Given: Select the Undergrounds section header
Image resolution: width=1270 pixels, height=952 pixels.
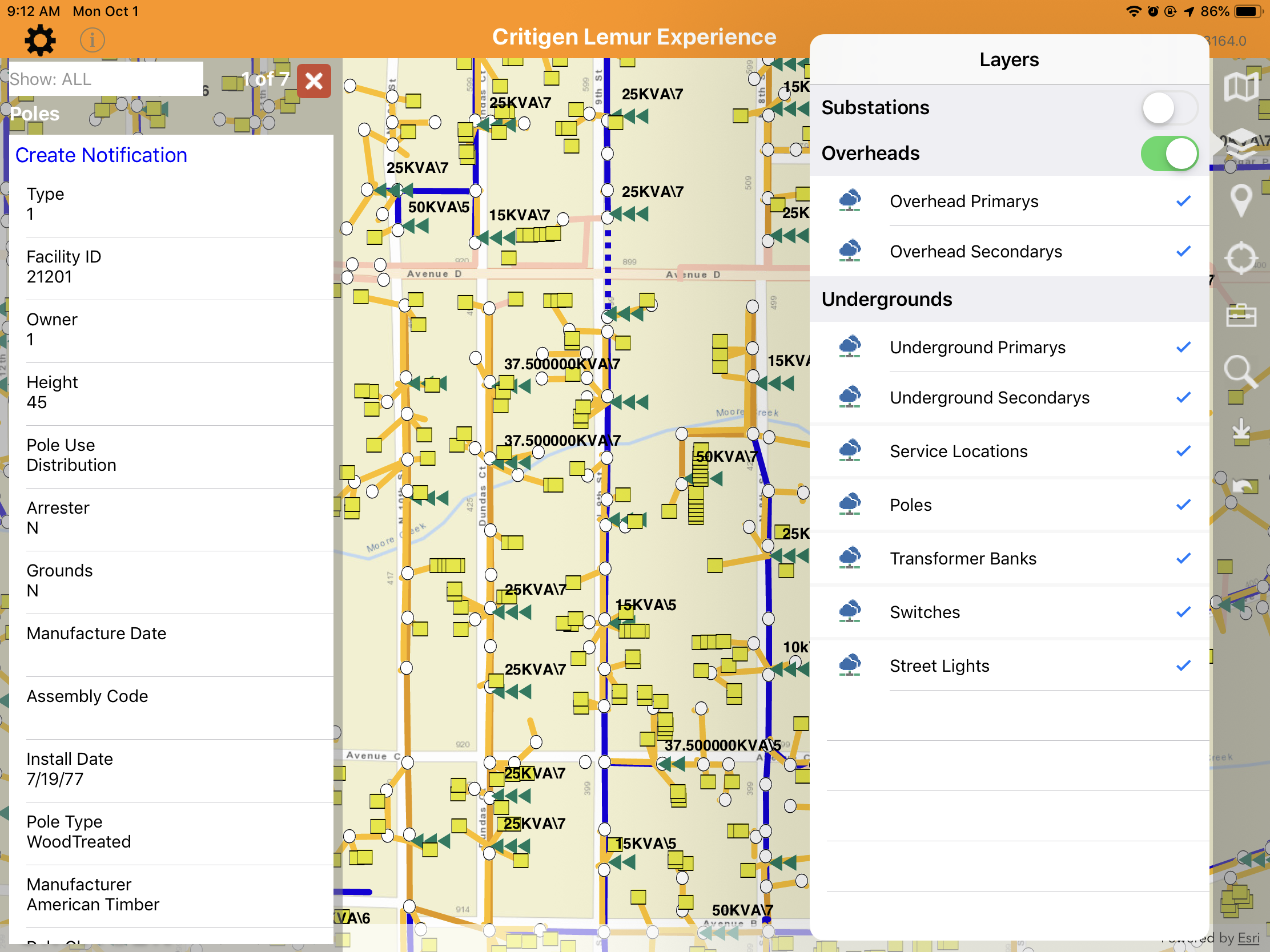Looking at the screenshot, I should coord(1009,299).
